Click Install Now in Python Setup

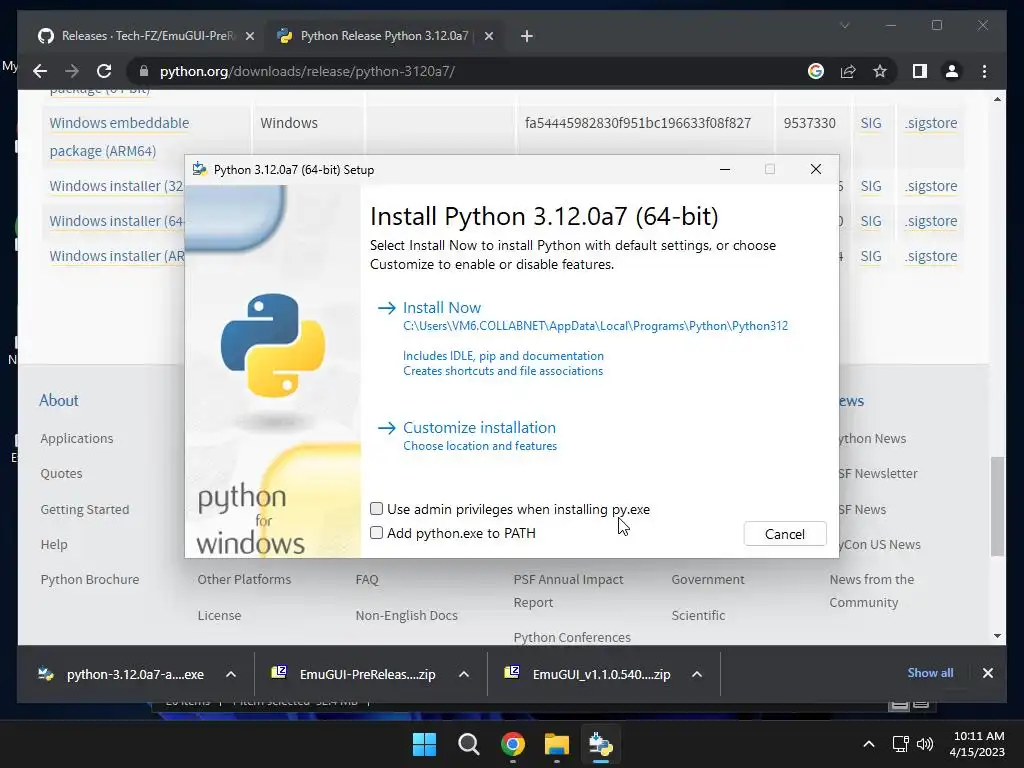441,308
